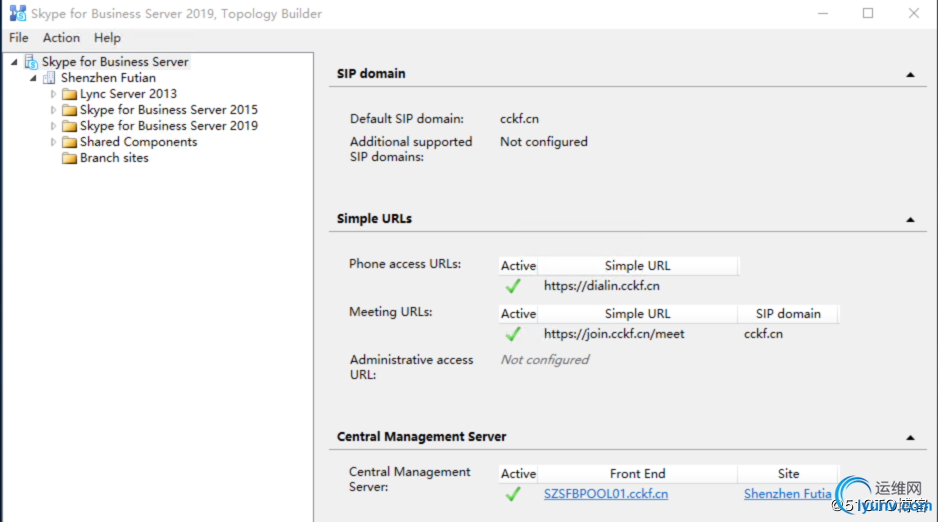The width and height of the screenshot is (938, 522).
Task: Click the Active column header under Meeting URLs
Action: pyautogui.click(x=518, y=314)
